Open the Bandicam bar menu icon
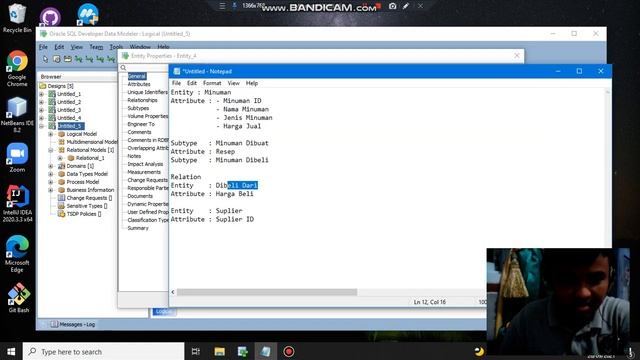The image size is (640, 360). point(222,6)
